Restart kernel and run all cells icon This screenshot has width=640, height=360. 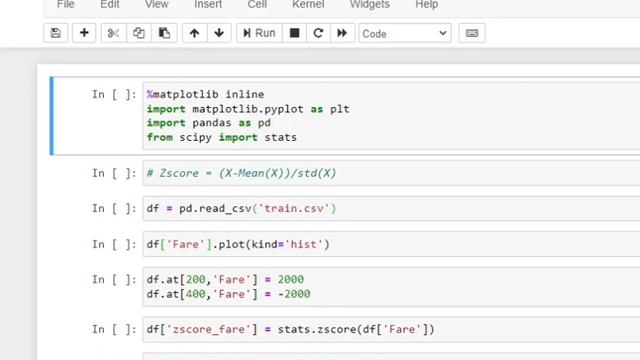pyautogui.click(x=342, y=33)
